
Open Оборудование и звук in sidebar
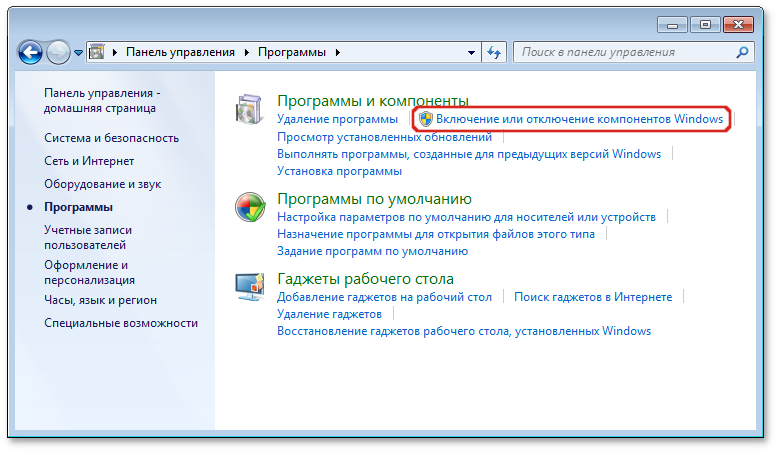tap(103, 184)
